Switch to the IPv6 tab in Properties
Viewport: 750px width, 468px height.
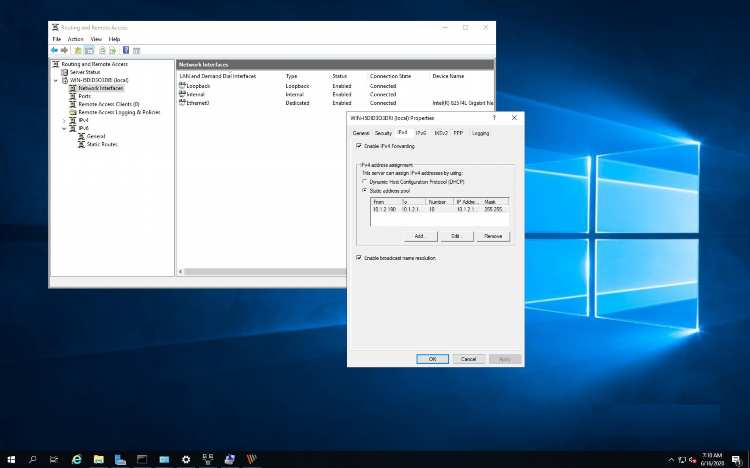coord(421,133)
